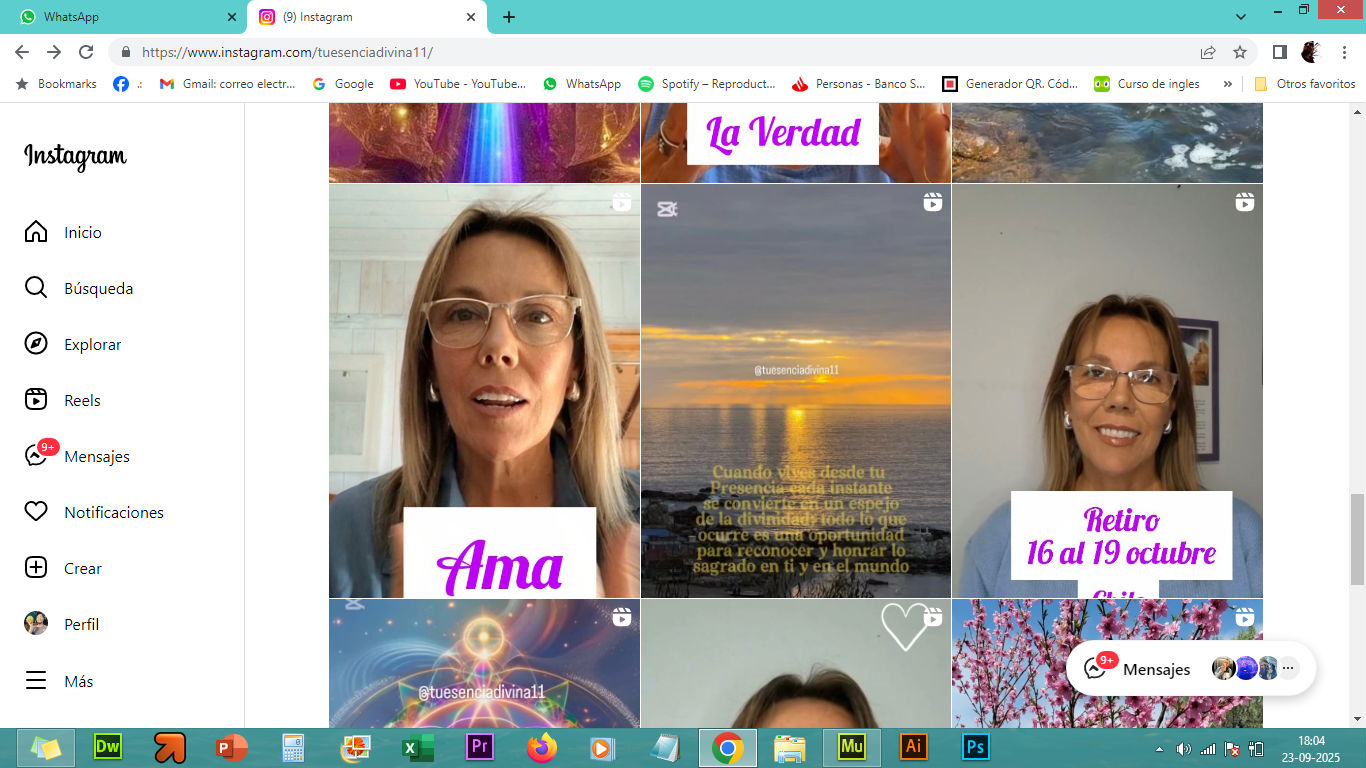
Task: Go to Reels in sidebar
Action: coord(36,400)
